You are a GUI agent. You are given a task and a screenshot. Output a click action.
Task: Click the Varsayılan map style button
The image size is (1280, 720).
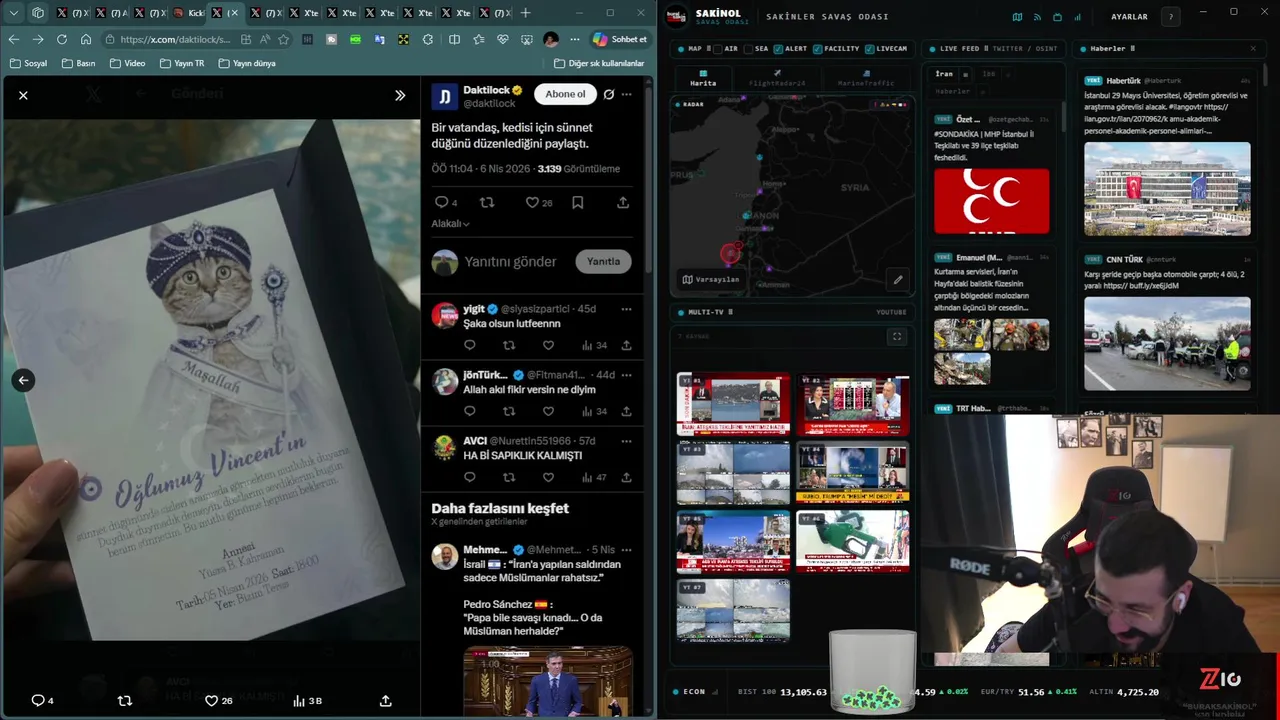coord(711,279)
